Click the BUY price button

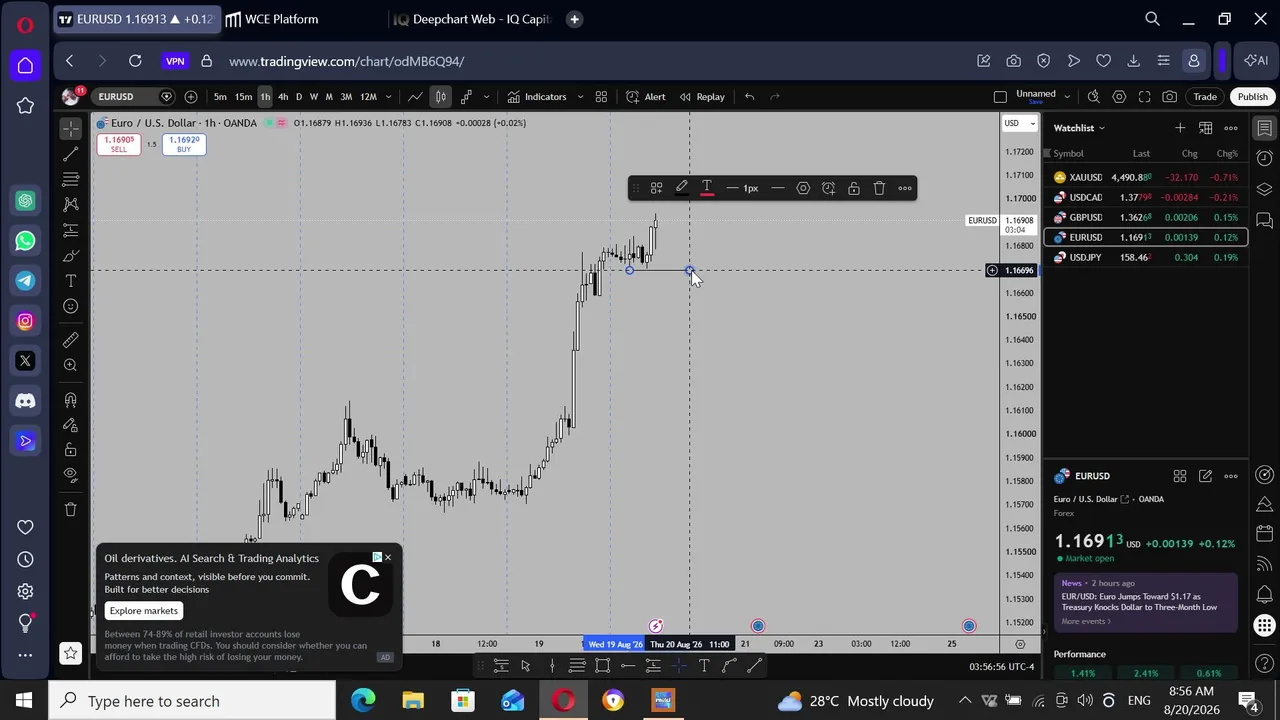(x=184, y=144)
